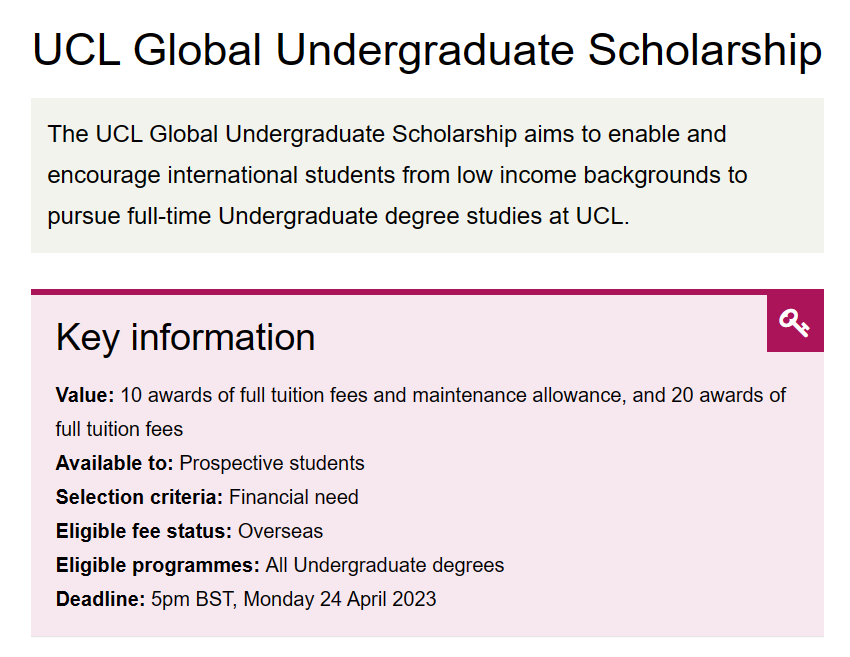Click the bold Eligible fee status label
Image resolution: width=850 pixels, height=657 pixels.
point(144,531)
